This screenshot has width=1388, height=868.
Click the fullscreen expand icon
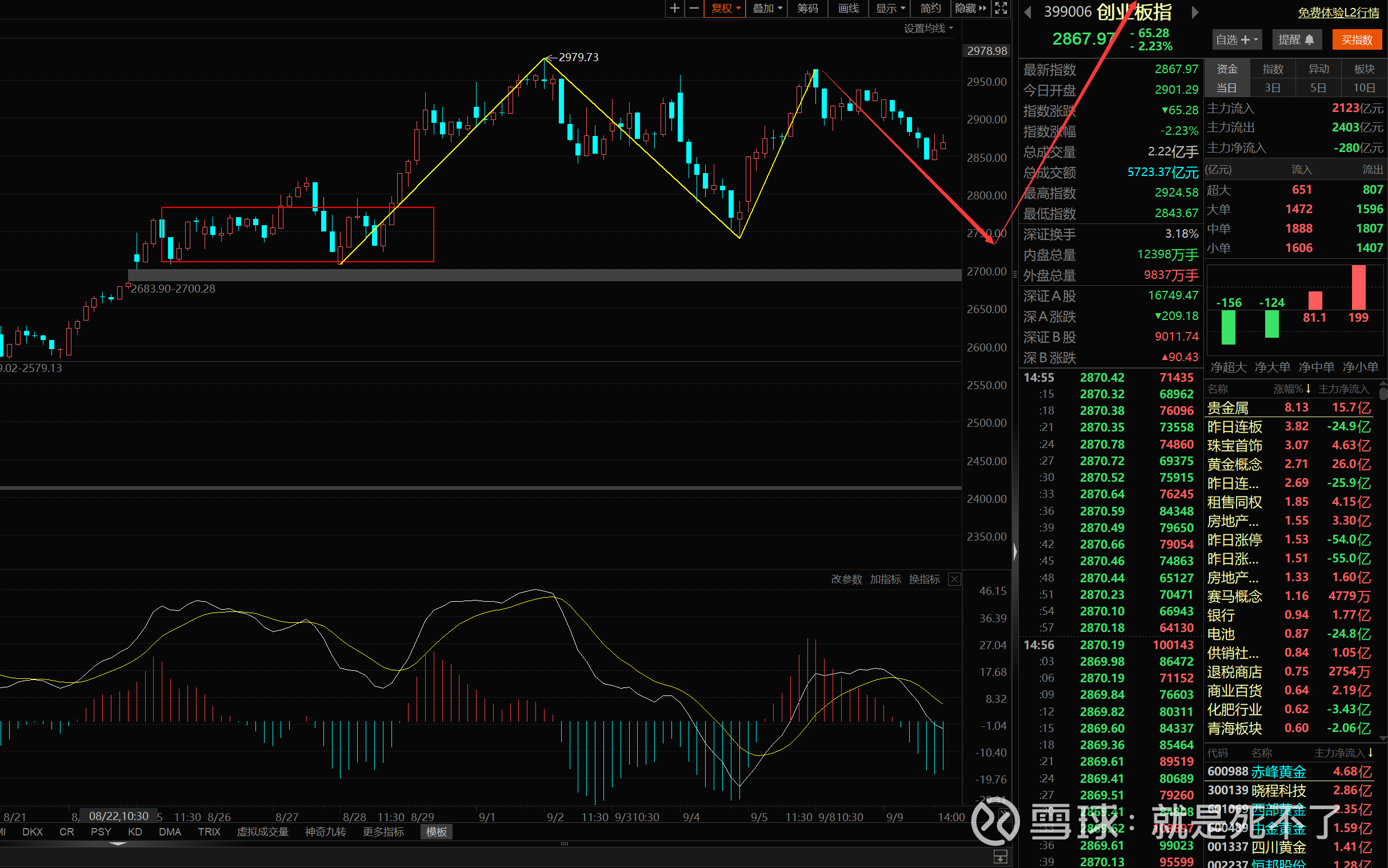click(1001, 8)
